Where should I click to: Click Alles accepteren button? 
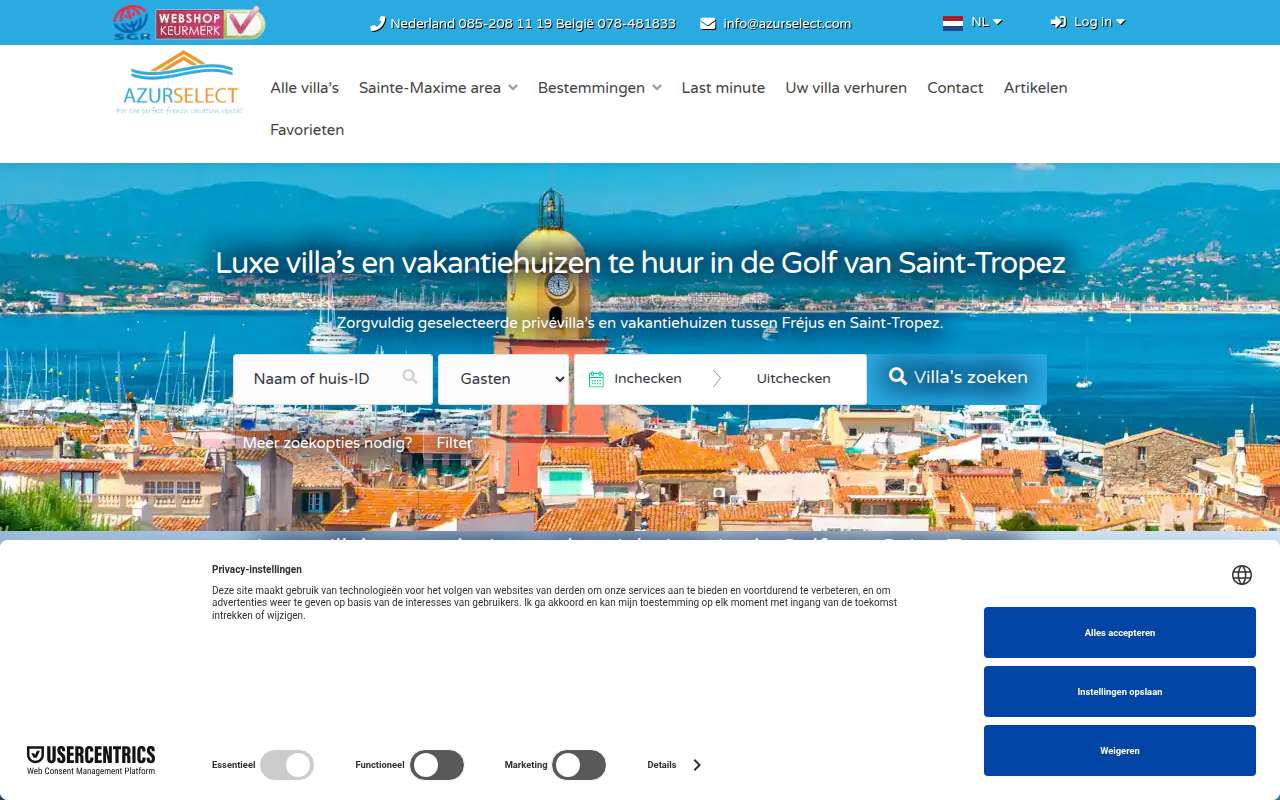[x=1120, y=632]
